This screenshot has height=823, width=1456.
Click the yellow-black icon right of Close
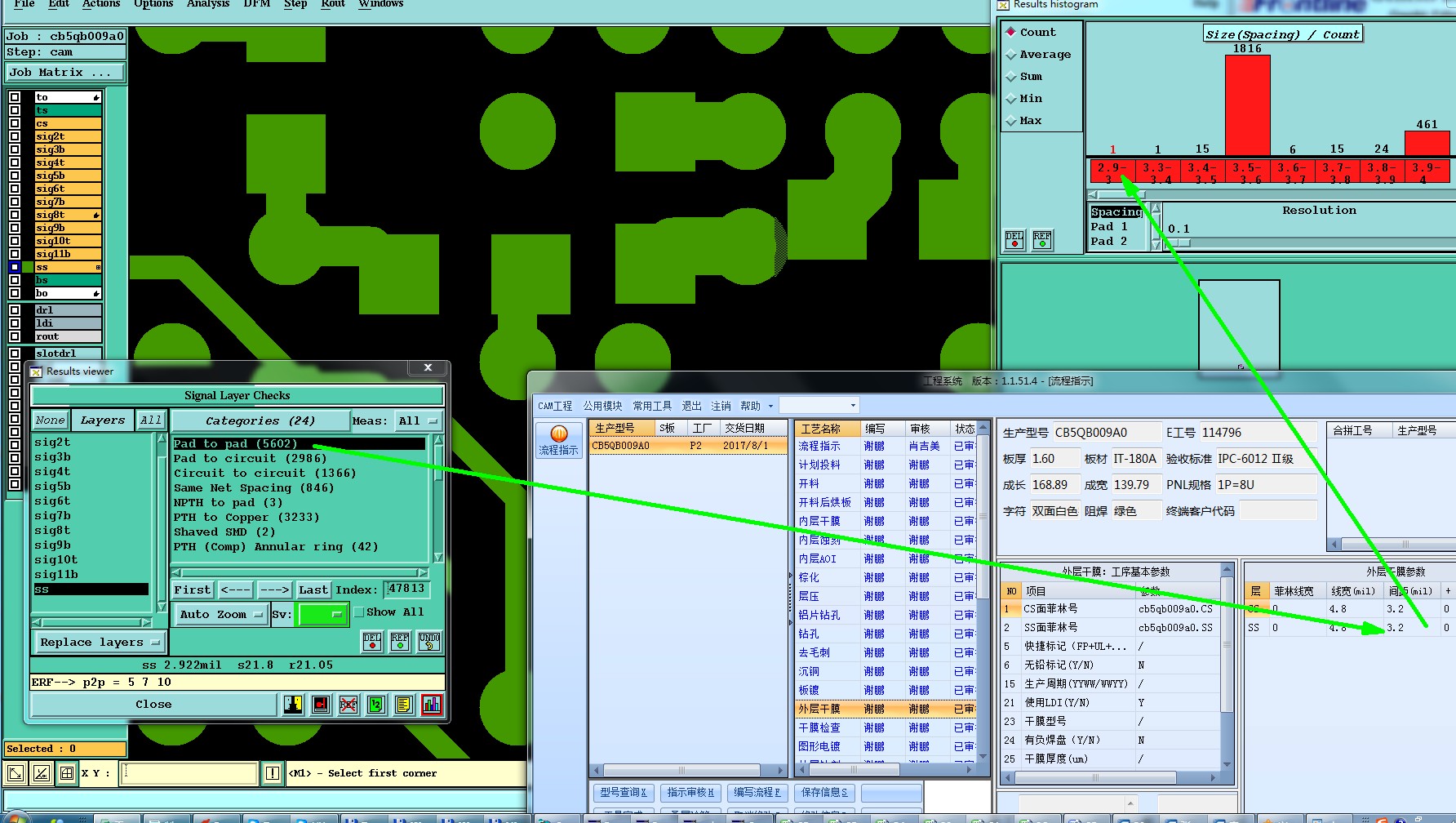point(293,704)
